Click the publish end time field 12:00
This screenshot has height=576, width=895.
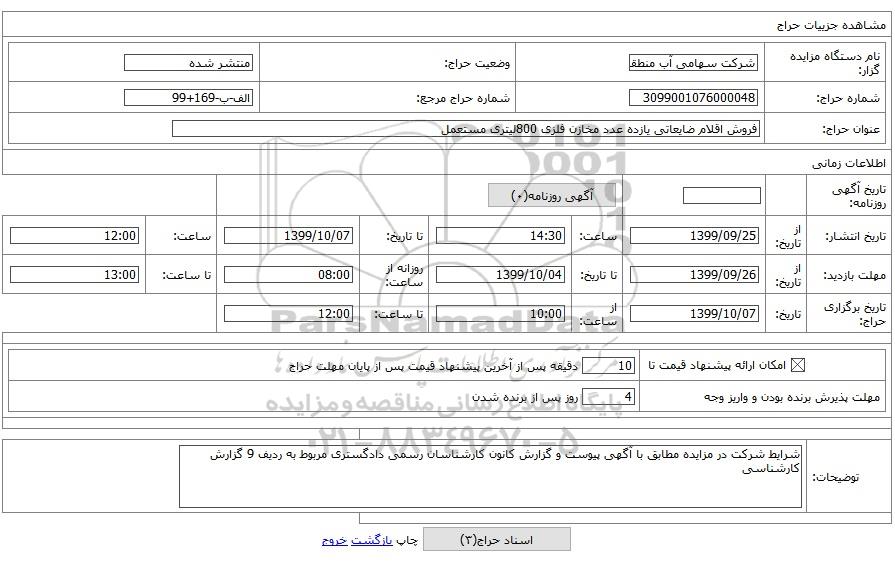(75, 235)
